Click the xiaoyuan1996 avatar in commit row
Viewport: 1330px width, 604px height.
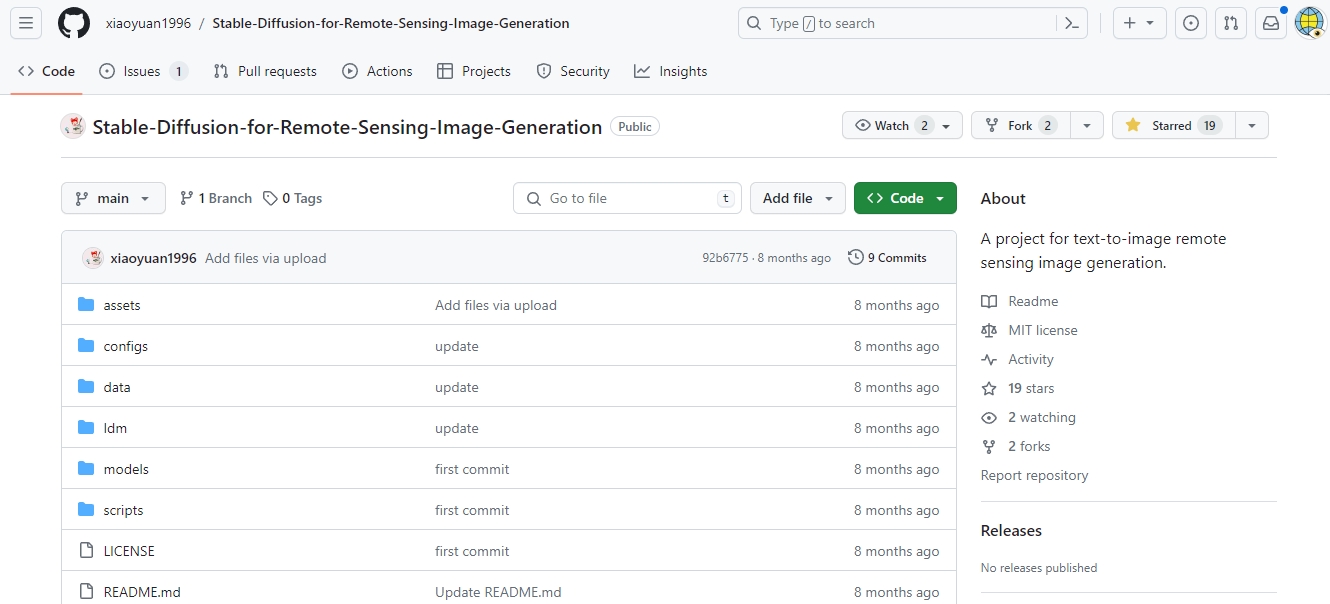point(93,258)
